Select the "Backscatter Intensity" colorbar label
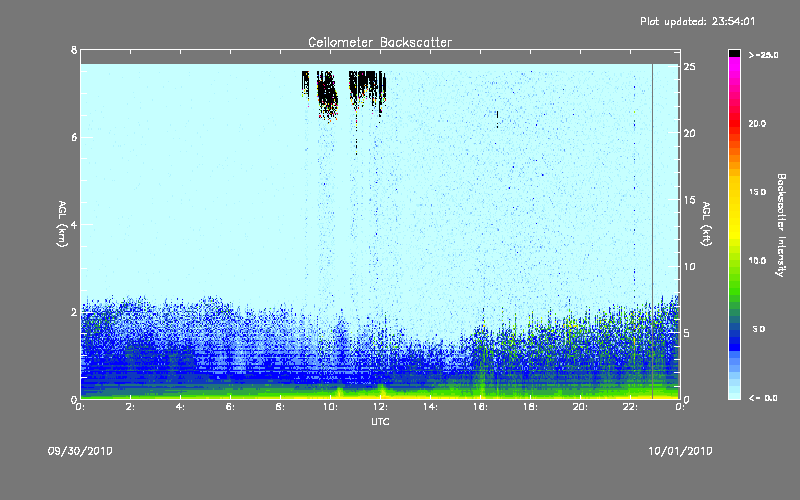Viewport: 800px width, 500px height. click(x=781, y=225)
